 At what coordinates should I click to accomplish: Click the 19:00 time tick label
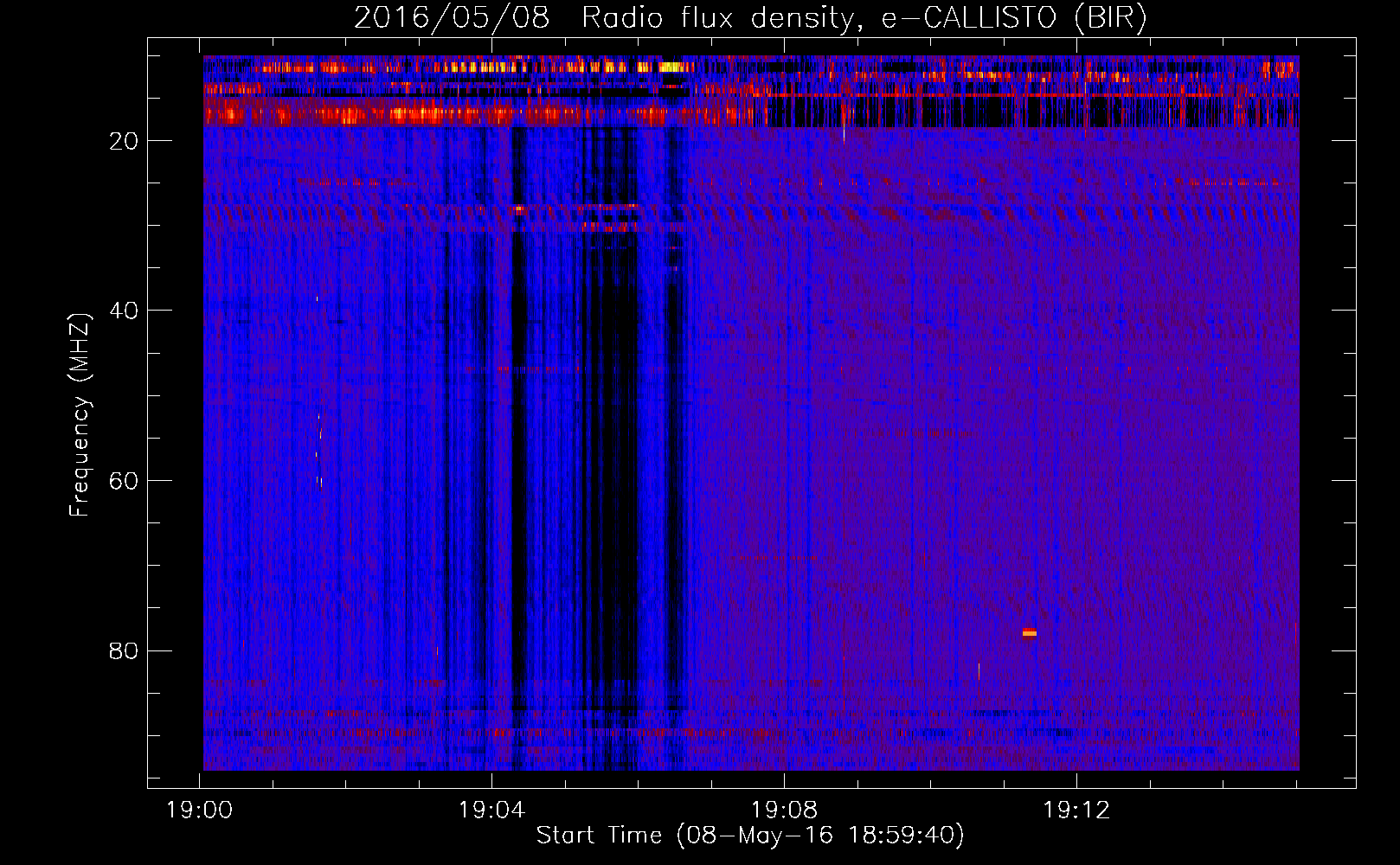200,811
